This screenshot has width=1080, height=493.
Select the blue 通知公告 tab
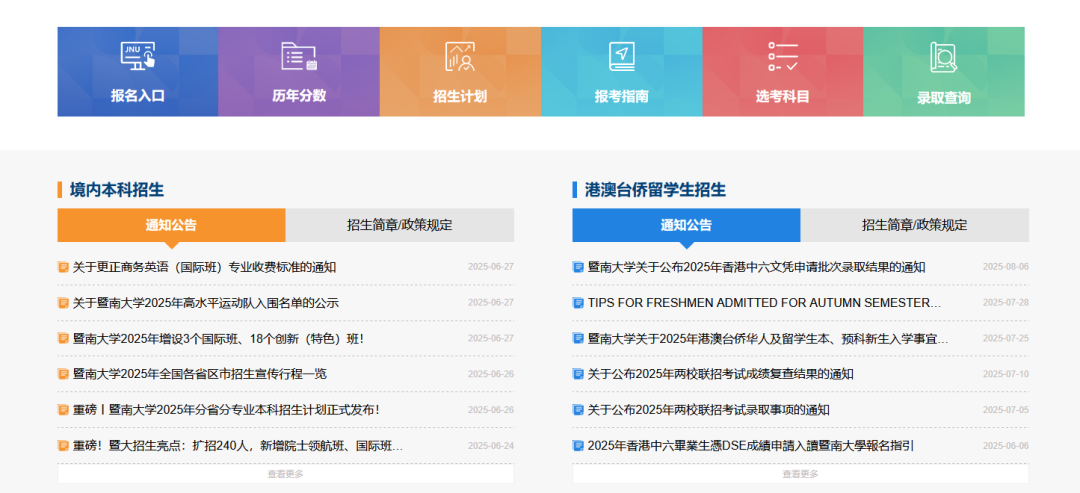[686, 225]
